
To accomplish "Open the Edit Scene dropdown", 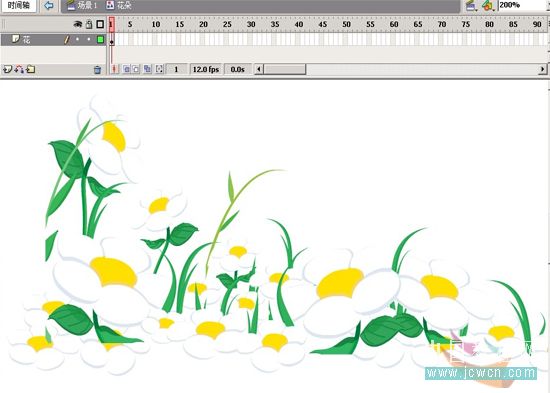I will coord(471,6).
